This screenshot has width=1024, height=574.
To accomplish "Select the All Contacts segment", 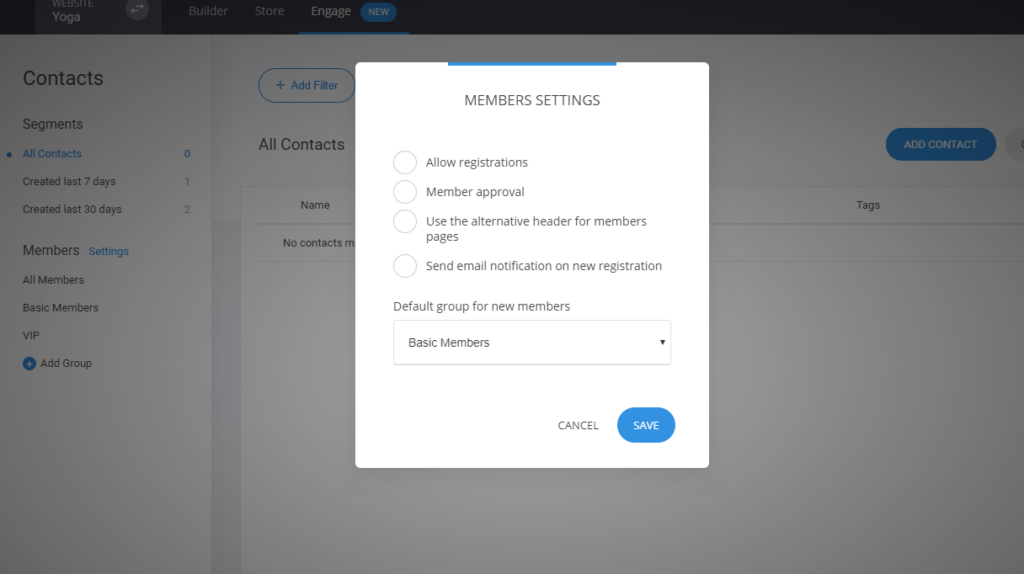I will tap(52, 154).
